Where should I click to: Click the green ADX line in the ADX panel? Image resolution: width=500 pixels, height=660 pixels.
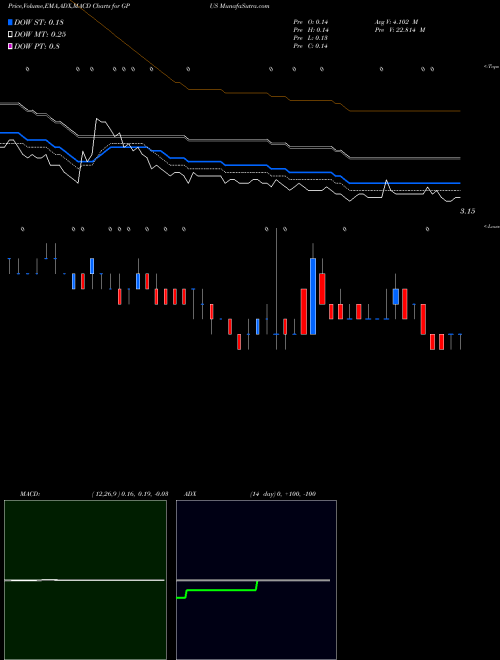tap(221, 590)
